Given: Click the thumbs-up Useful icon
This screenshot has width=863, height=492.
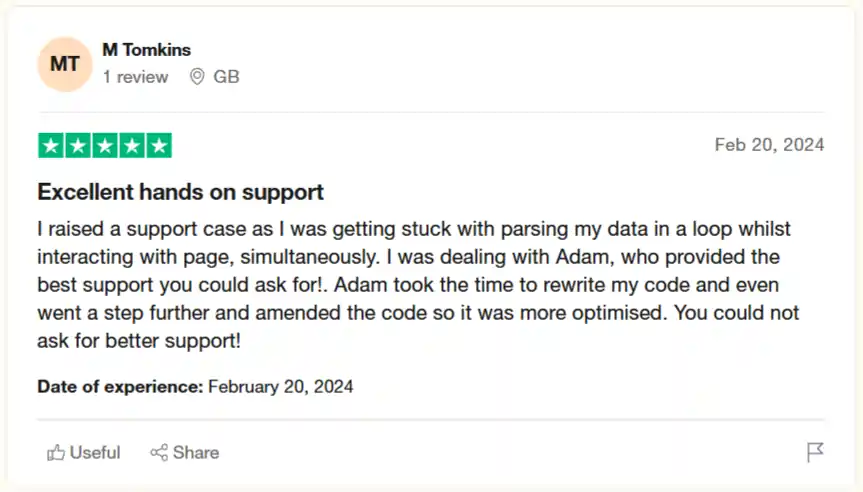Looking at the screenshot, I should [x=56, y=453].
